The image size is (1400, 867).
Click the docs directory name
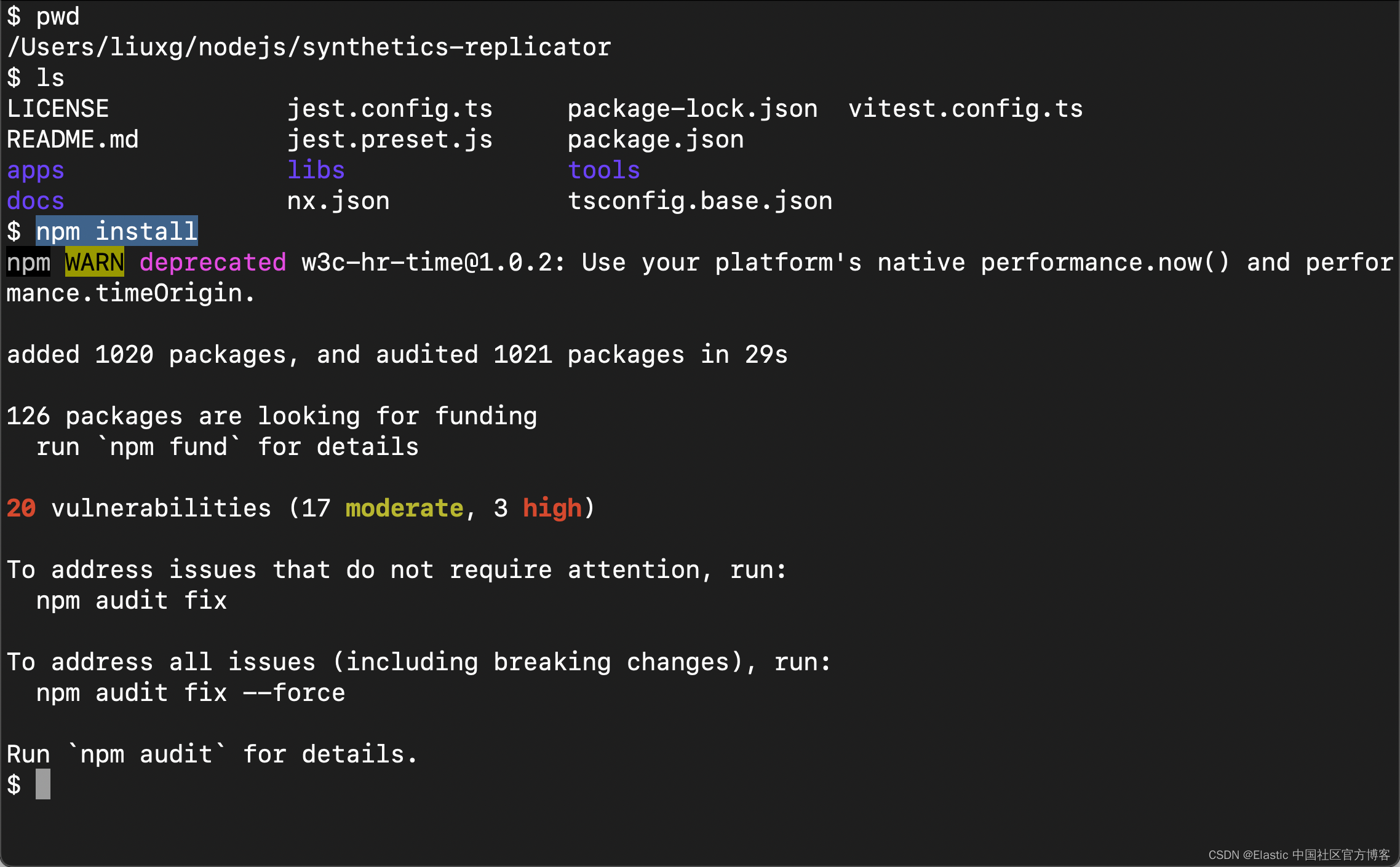36,201
